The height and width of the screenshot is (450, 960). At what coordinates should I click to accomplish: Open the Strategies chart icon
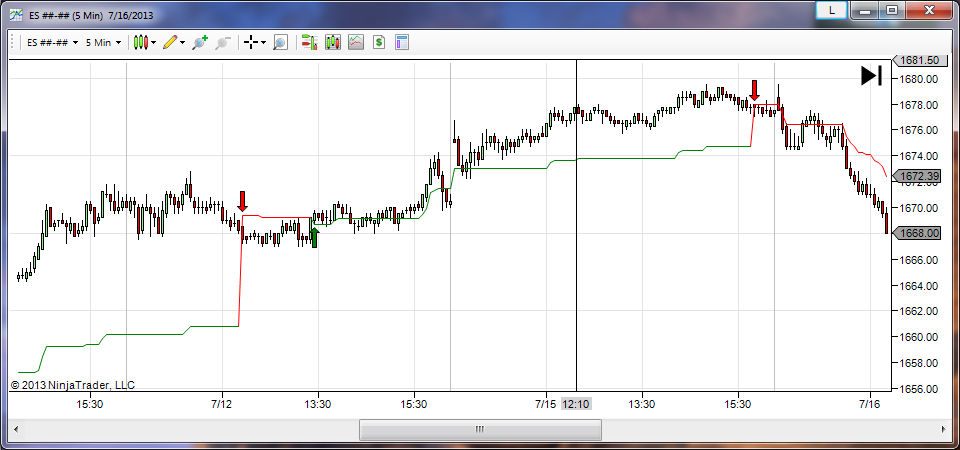coord(355,42)
